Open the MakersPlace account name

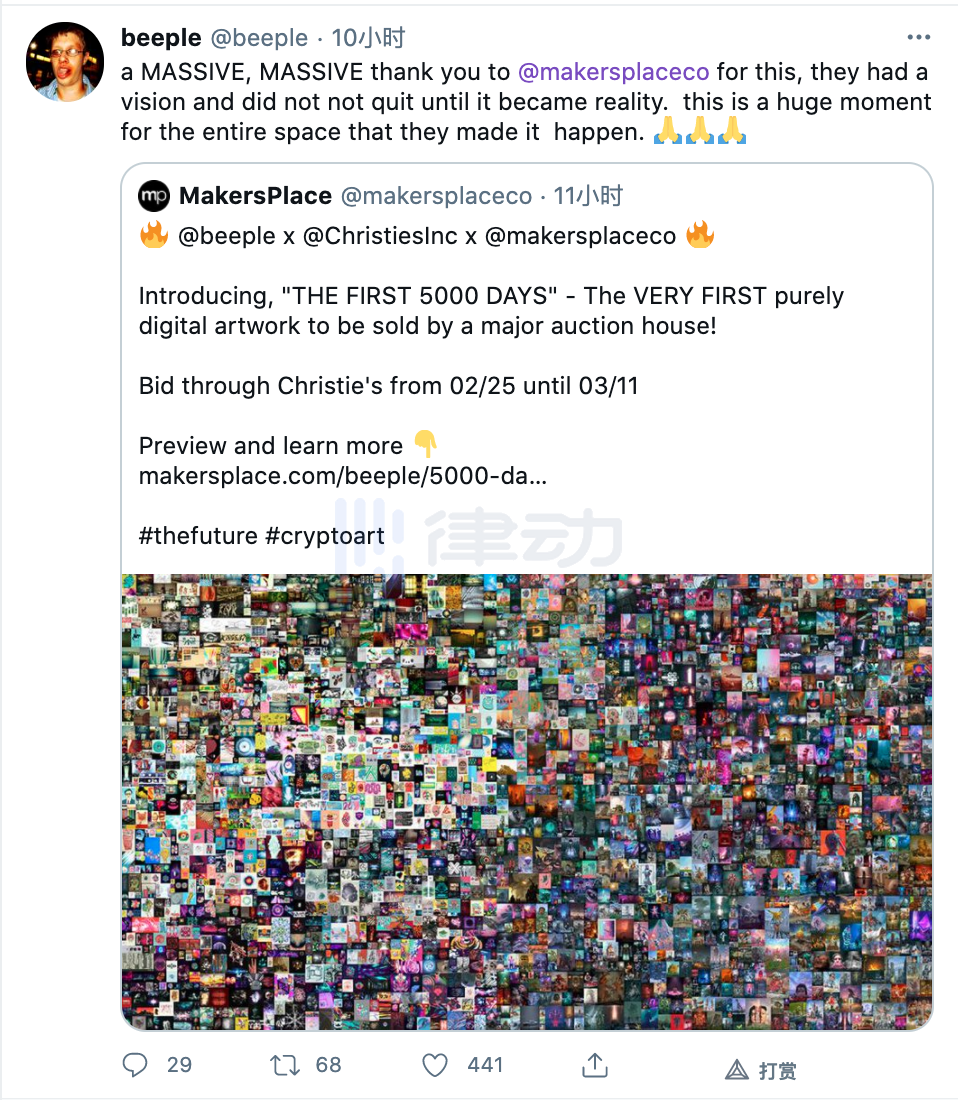click(255, 196)
